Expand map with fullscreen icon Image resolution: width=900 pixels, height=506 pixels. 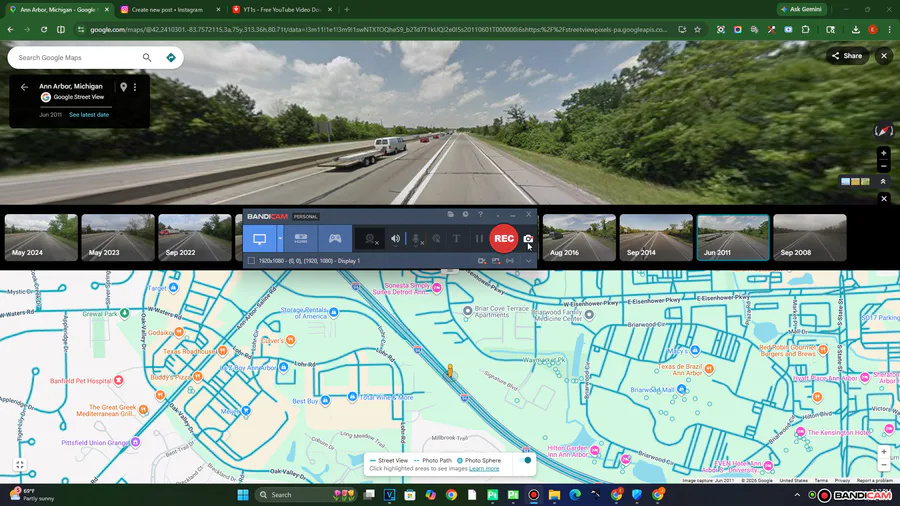coord(20,465)
